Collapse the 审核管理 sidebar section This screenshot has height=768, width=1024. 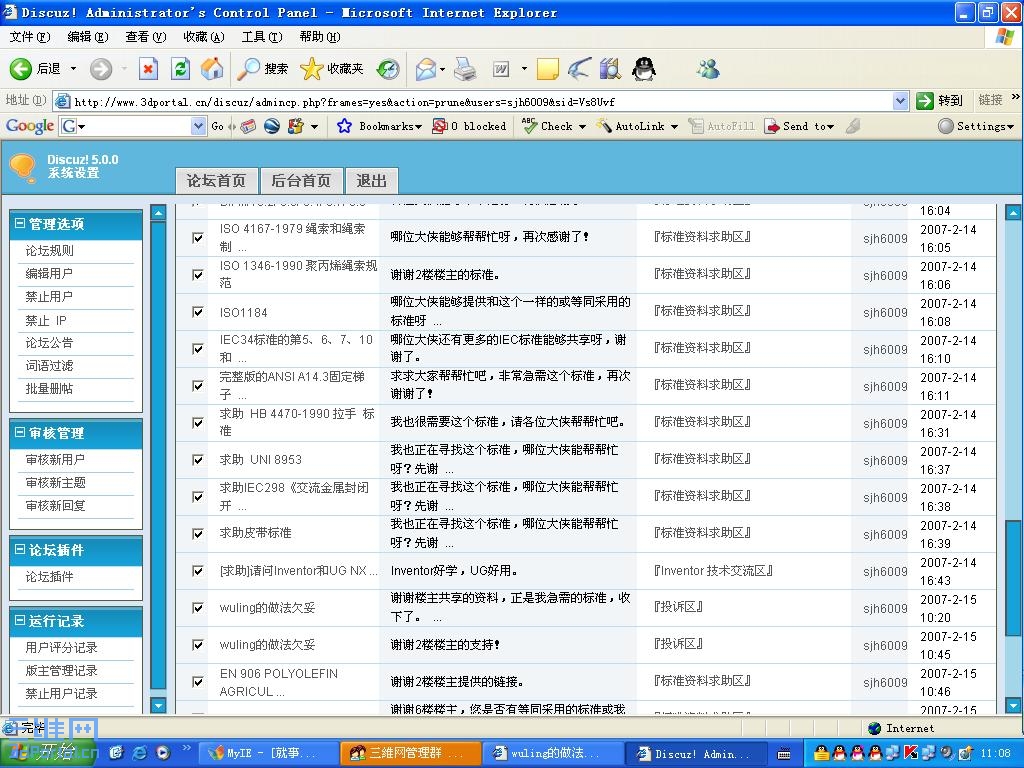(20, 433)
